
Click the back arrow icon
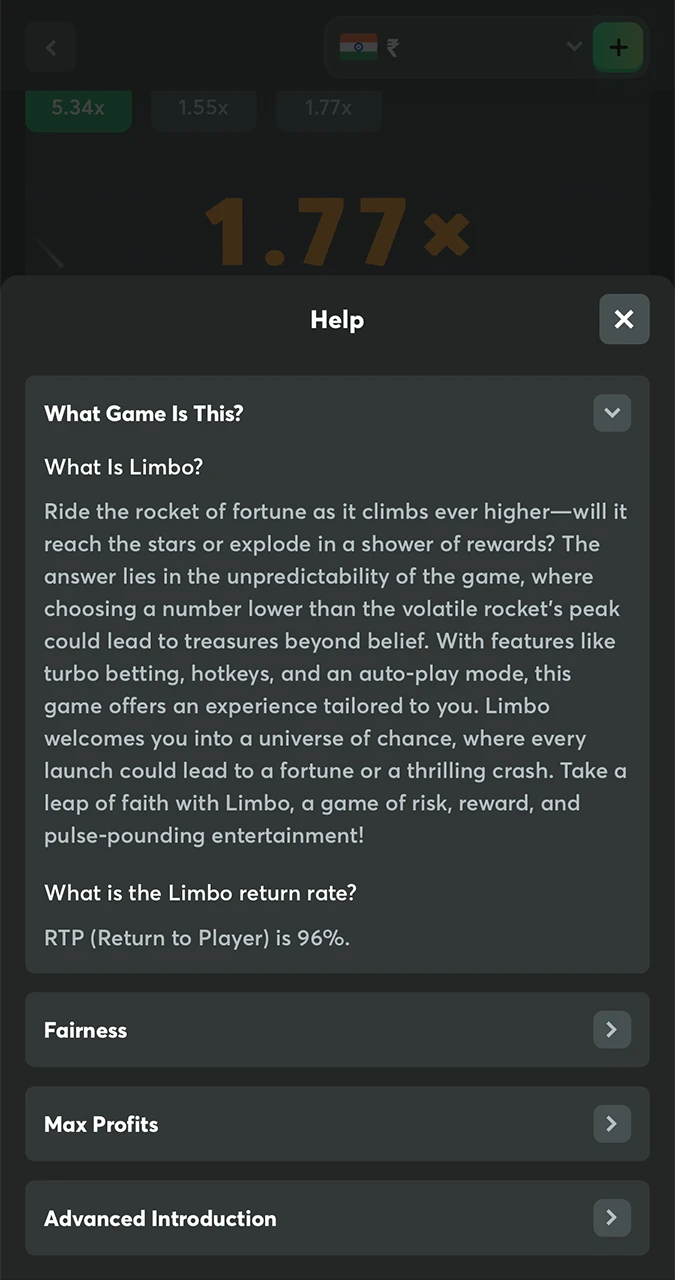(51, 47)
